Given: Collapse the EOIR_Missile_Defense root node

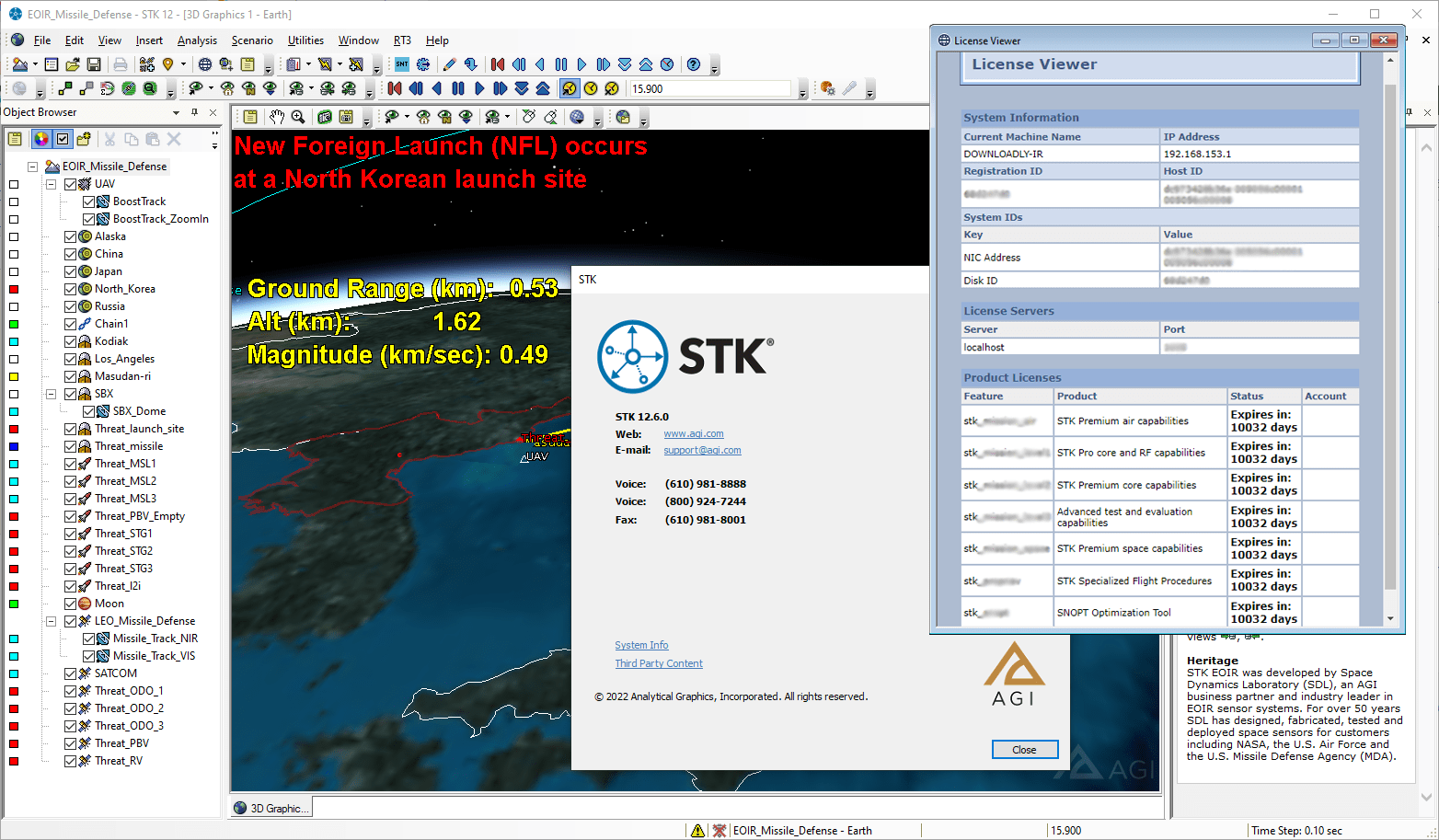Looking at the screenshot, I should 33,167.
